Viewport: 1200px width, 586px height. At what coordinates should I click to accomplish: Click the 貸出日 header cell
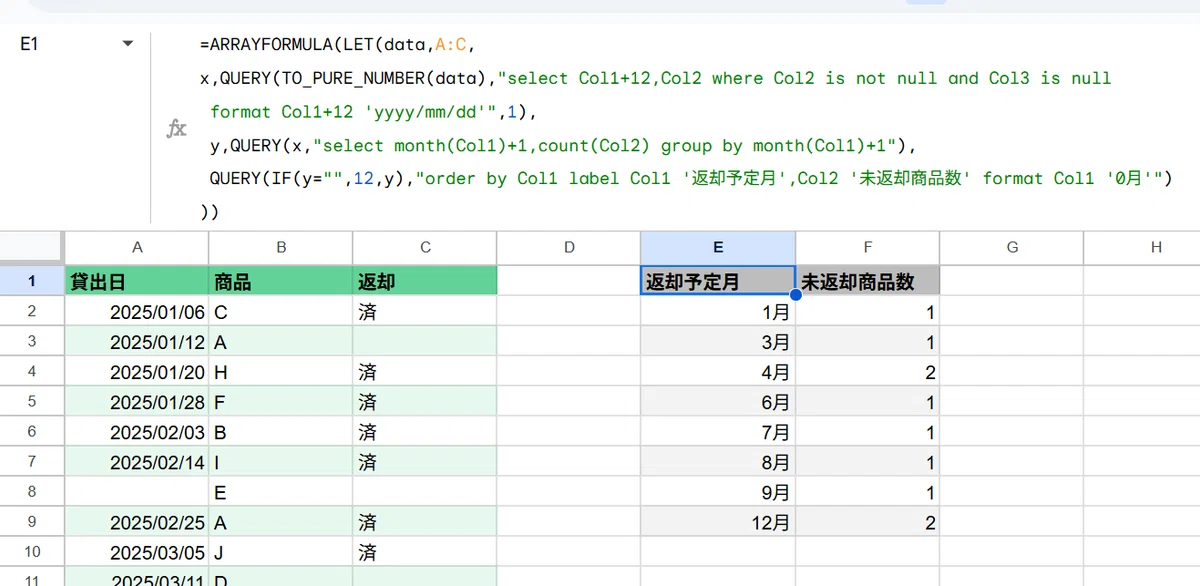(137, 281)
